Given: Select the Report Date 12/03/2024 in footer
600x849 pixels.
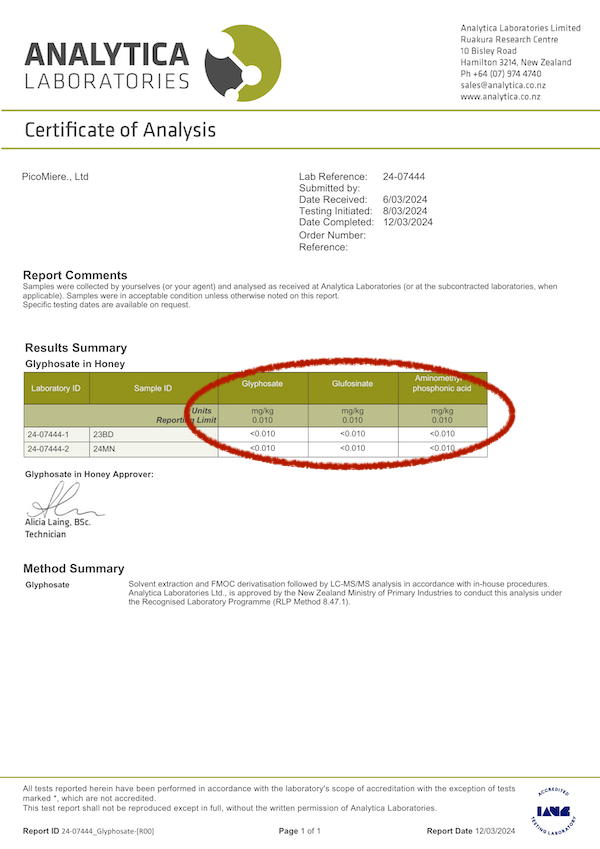Looking at the screenshot, I should [495, 831].
